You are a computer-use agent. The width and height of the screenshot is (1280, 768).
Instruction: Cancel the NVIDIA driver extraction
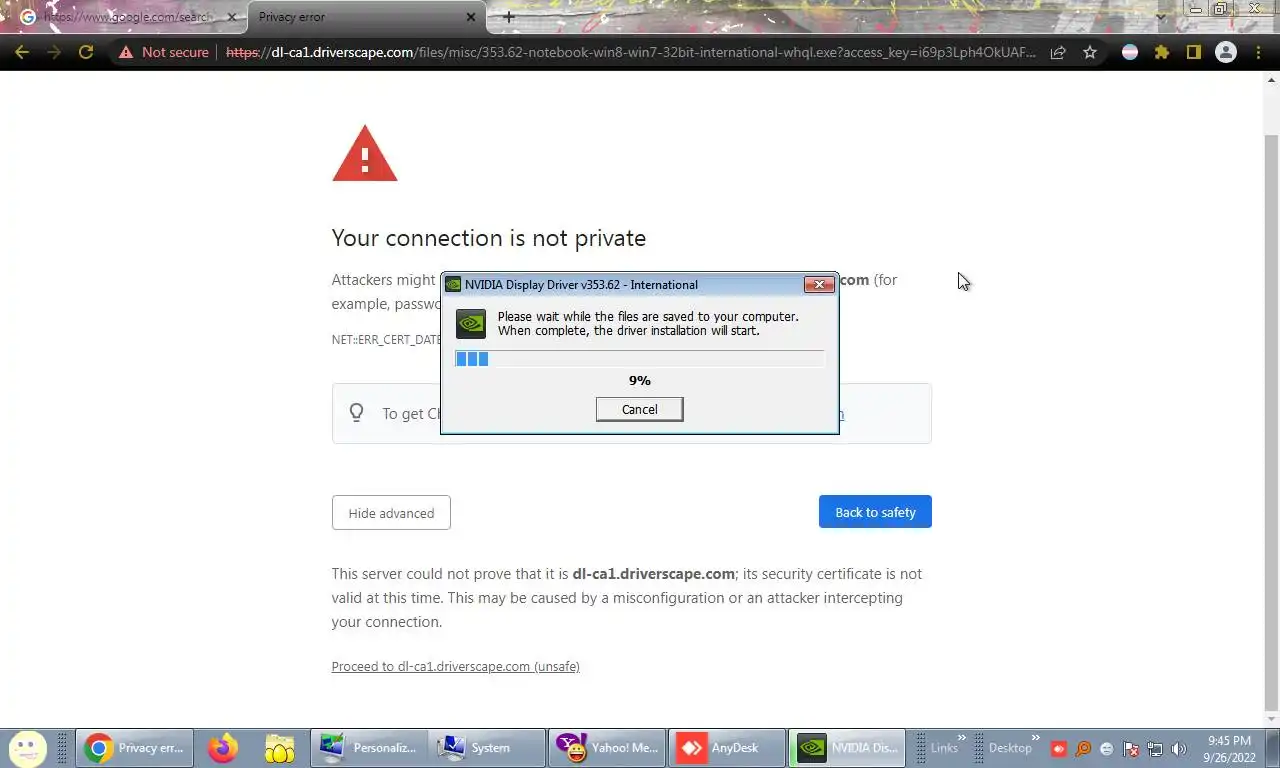(639, 409)
